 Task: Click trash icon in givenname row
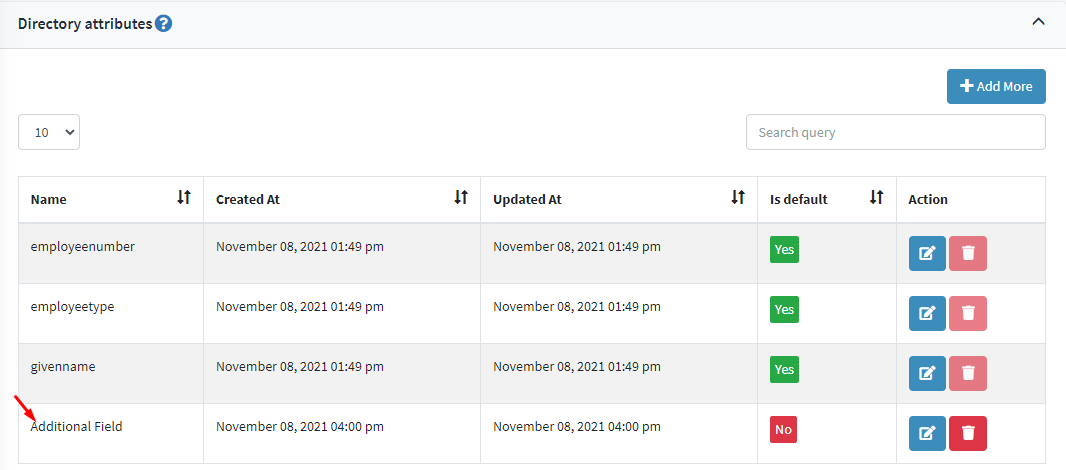967,373
